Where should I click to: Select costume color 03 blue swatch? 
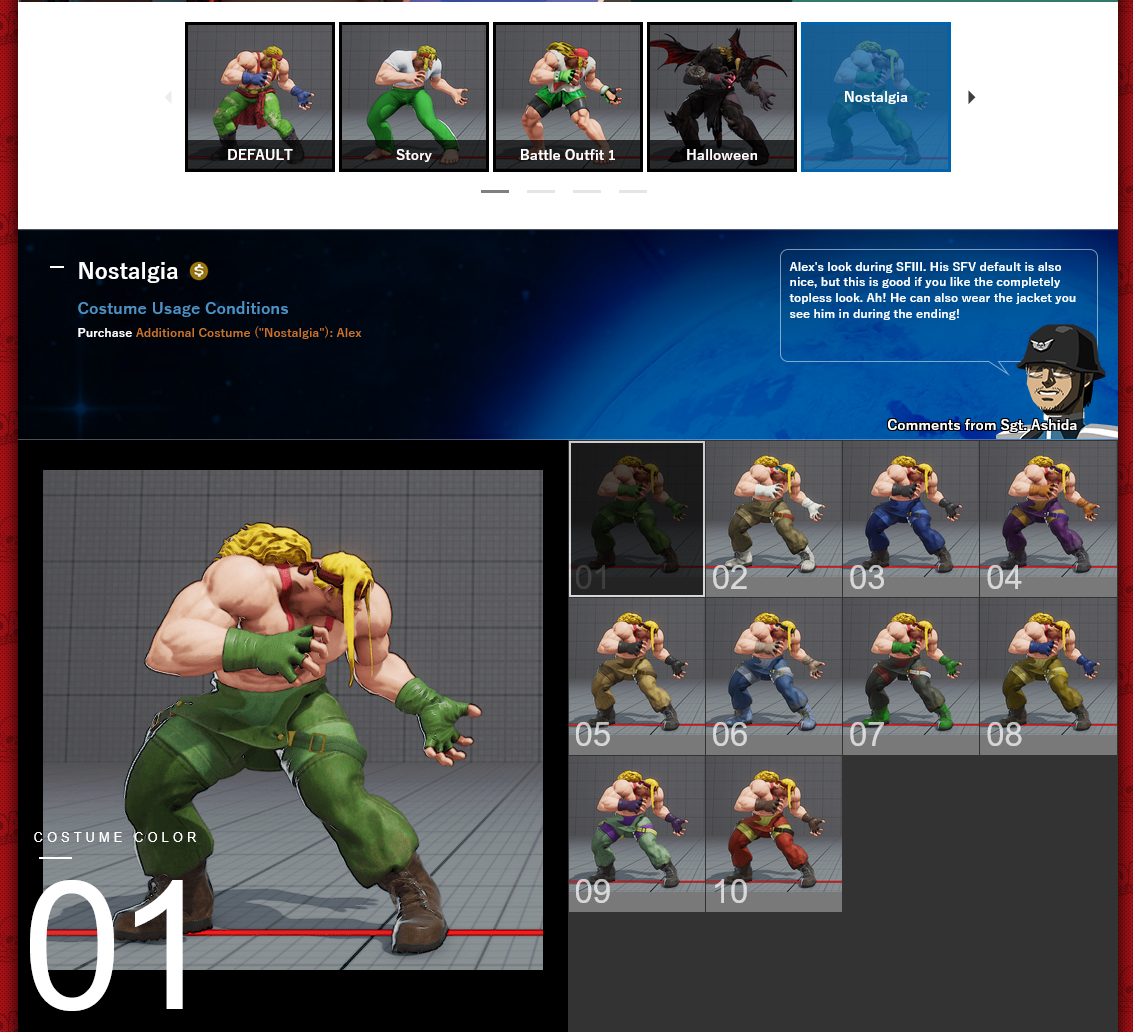coord(910,519)
